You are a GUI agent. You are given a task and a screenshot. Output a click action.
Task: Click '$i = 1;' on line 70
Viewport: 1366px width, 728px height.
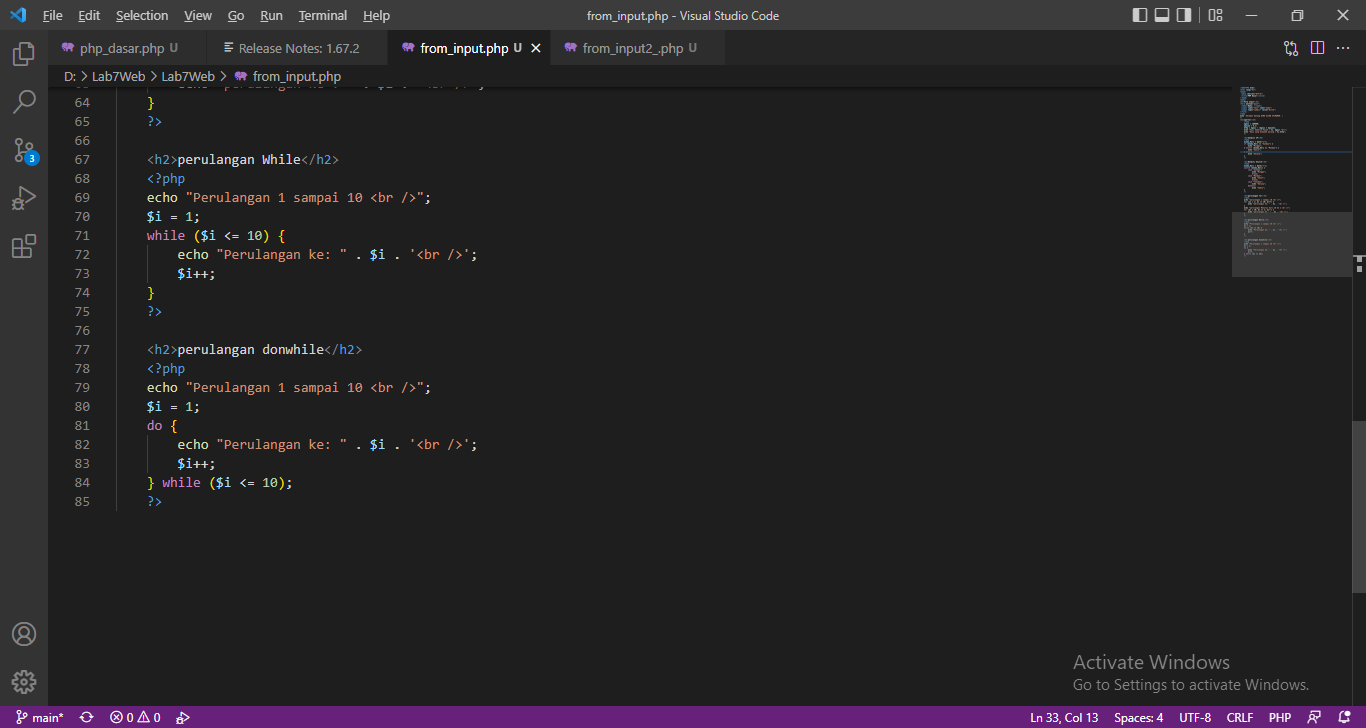click(173, 217)
